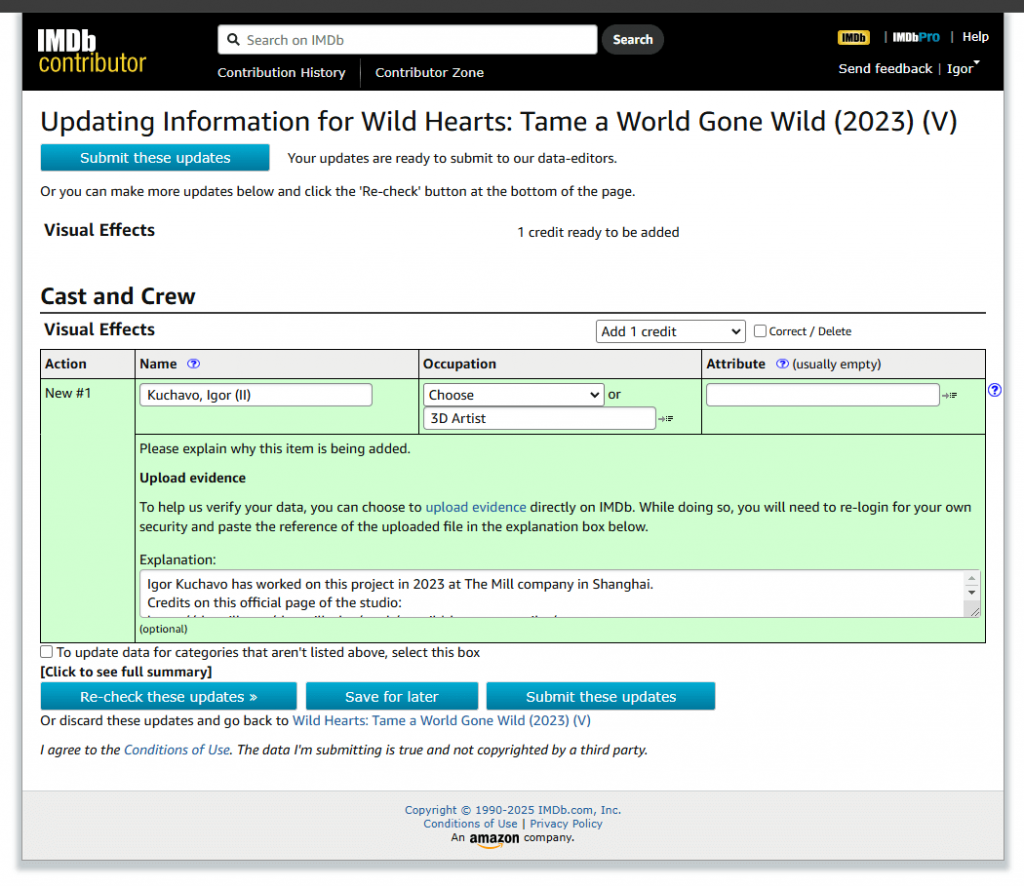This screenshot has width=1024, height=886.
Task: Open the Privacy Policy link
Action: tap(566, 824)
